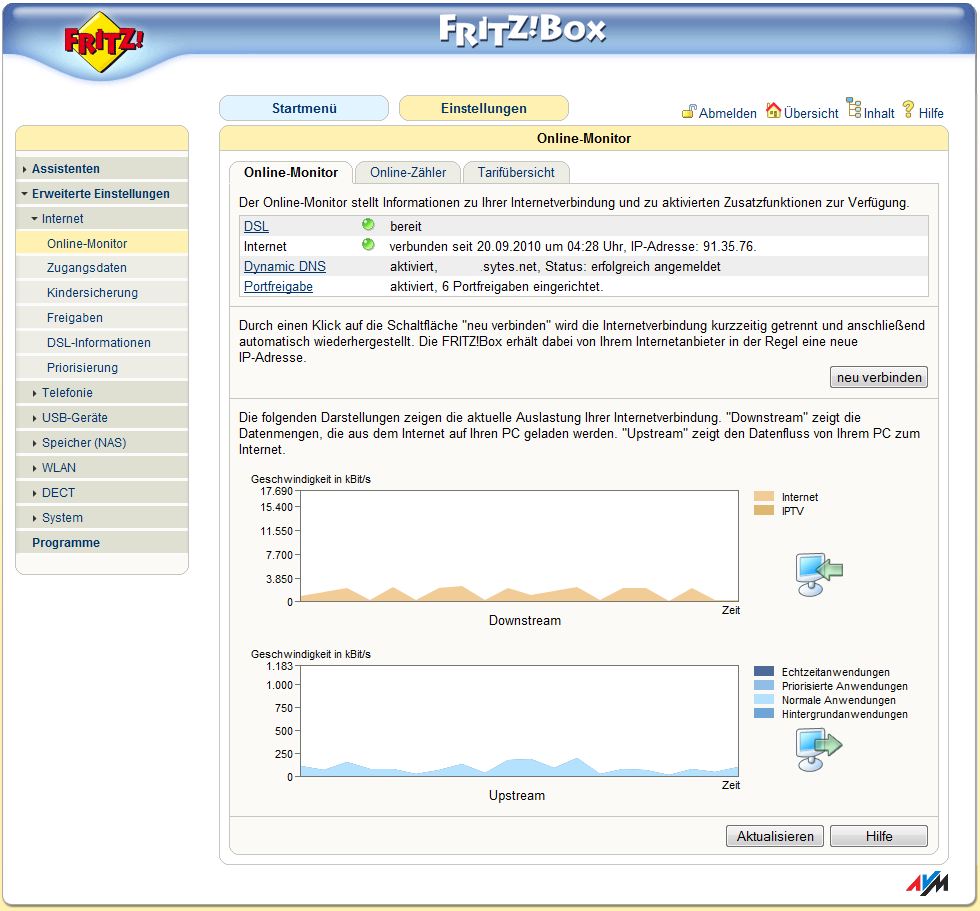The width and height of the screenshot is (980, 911).
Task: Switch to the Online-Zähler tab
Action: pos(408,172)
